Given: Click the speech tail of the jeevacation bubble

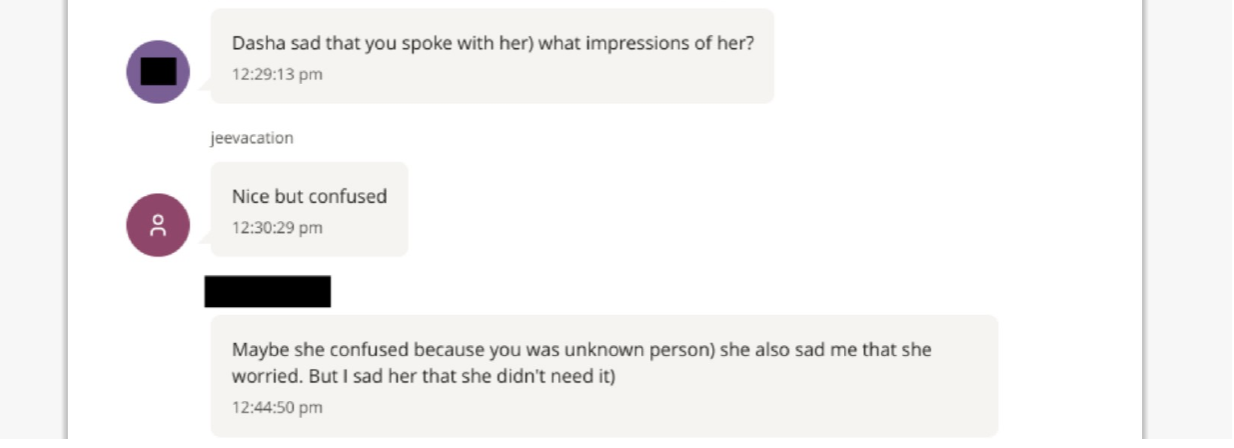Looking at the screenshot, I should point(206,238).
